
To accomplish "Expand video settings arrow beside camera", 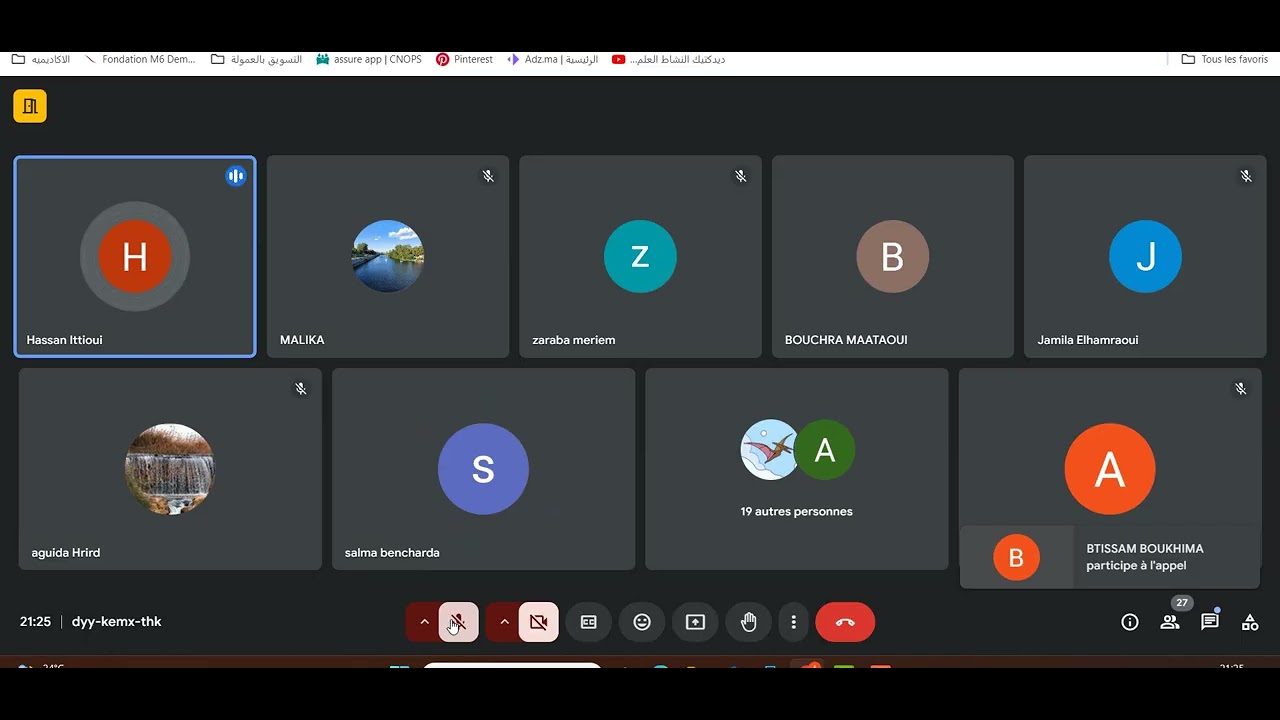I will click(x=504, y=622).
